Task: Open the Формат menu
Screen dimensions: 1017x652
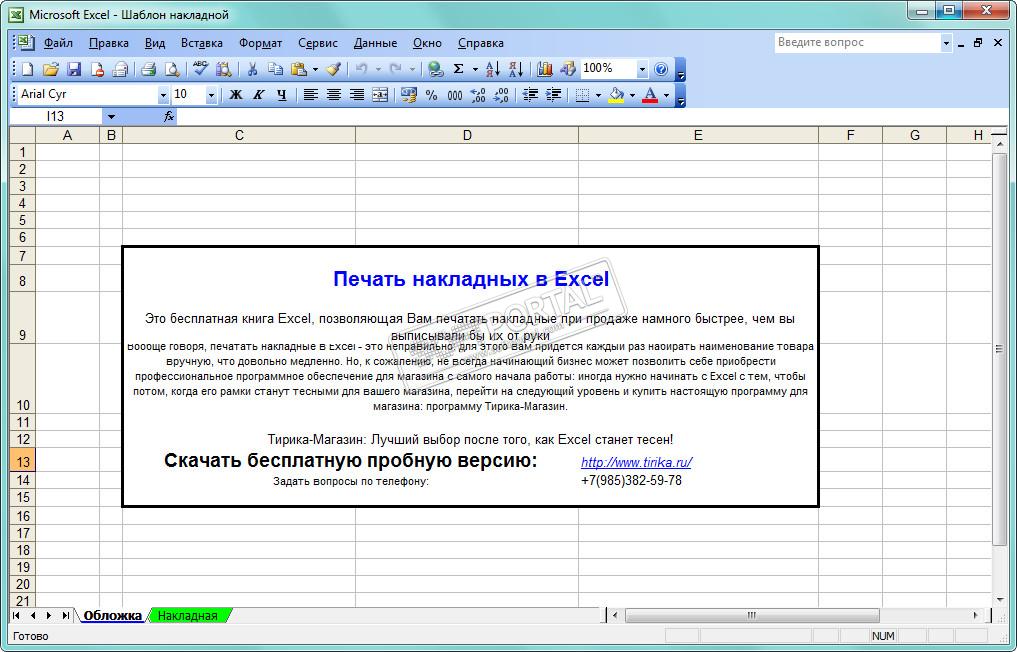Action: (260, 43)
